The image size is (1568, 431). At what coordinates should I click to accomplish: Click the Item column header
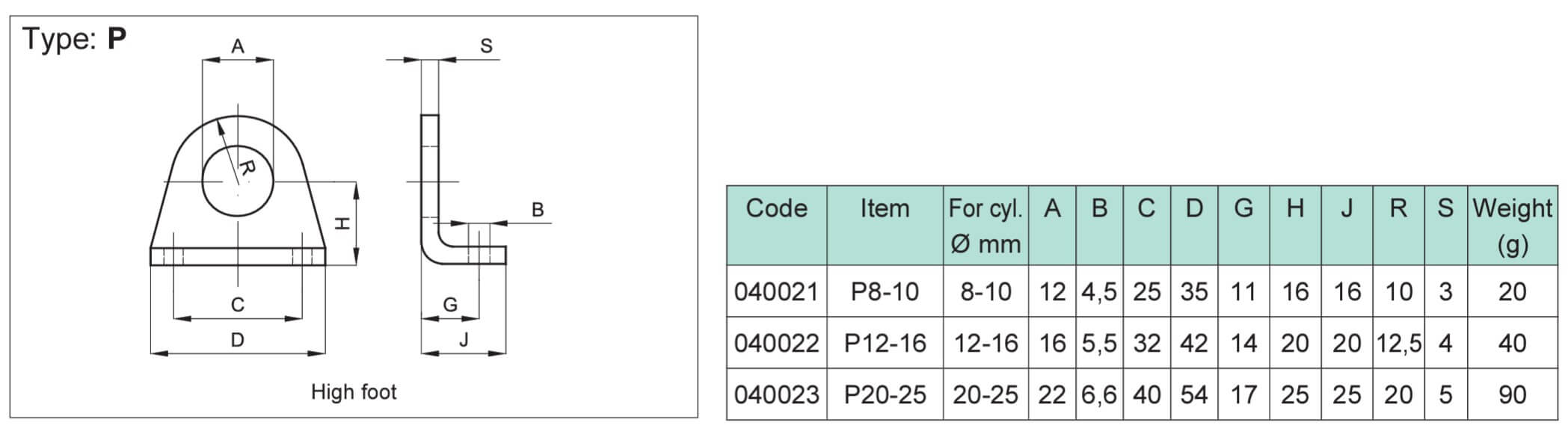[885, 208]
